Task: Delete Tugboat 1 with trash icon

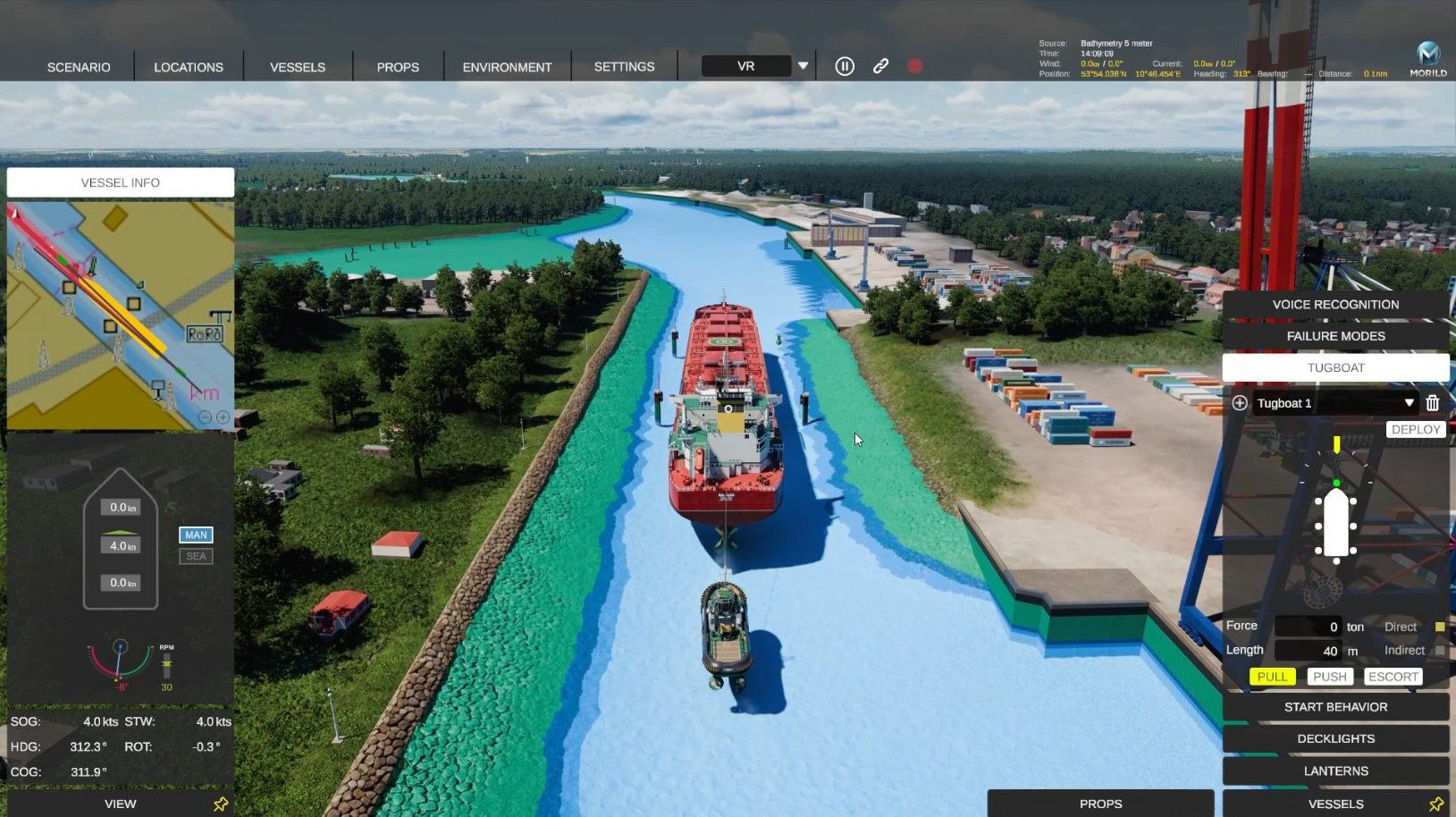Action: [x=1433, y=403]
